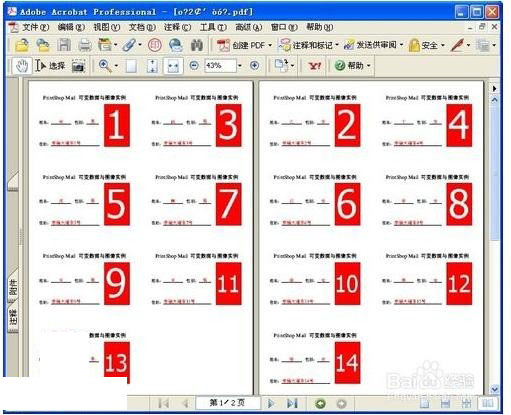Click vertical scrollbar down arrow
The height and width of the screenshot is (415, 511).
[494, 388]
